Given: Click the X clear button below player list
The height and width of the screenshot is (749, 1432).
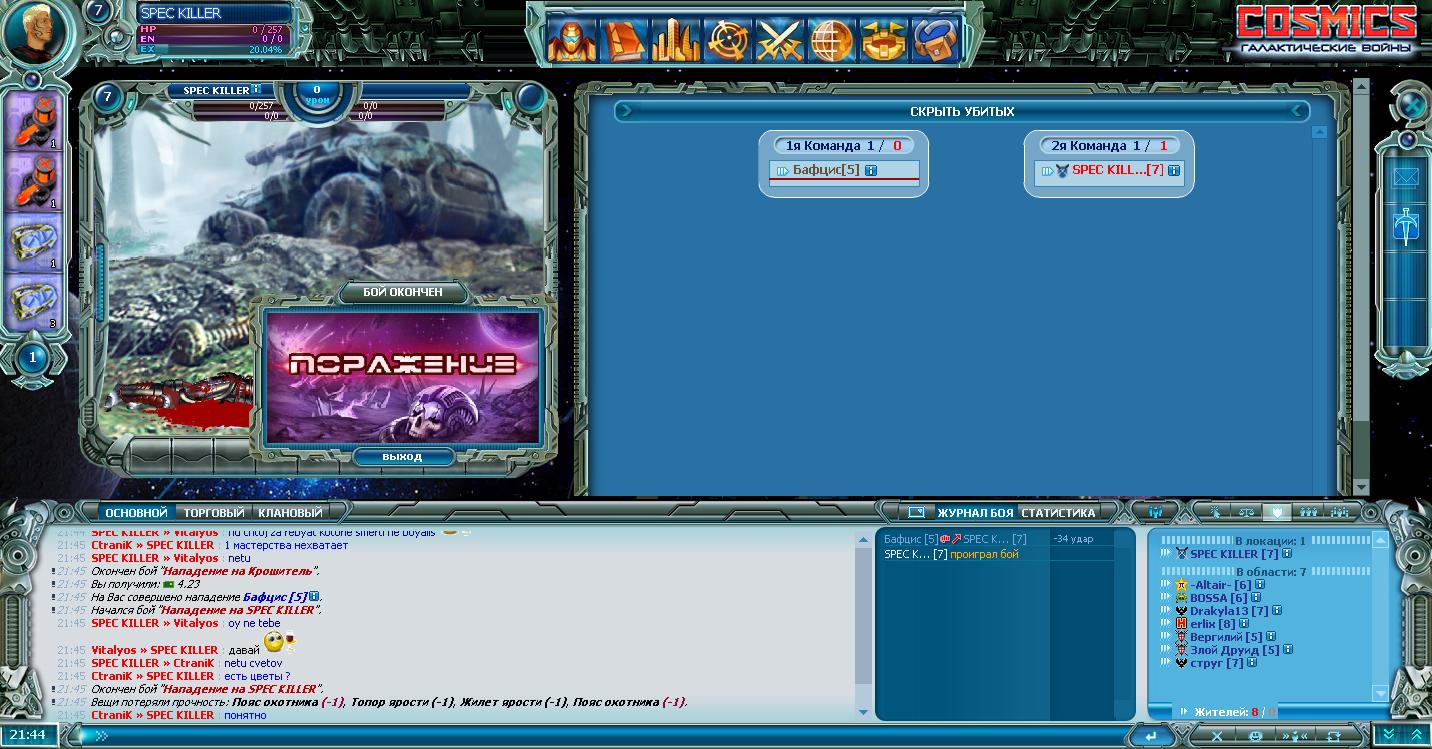Looking at the screenshot, I should (x=1217, y=736).
